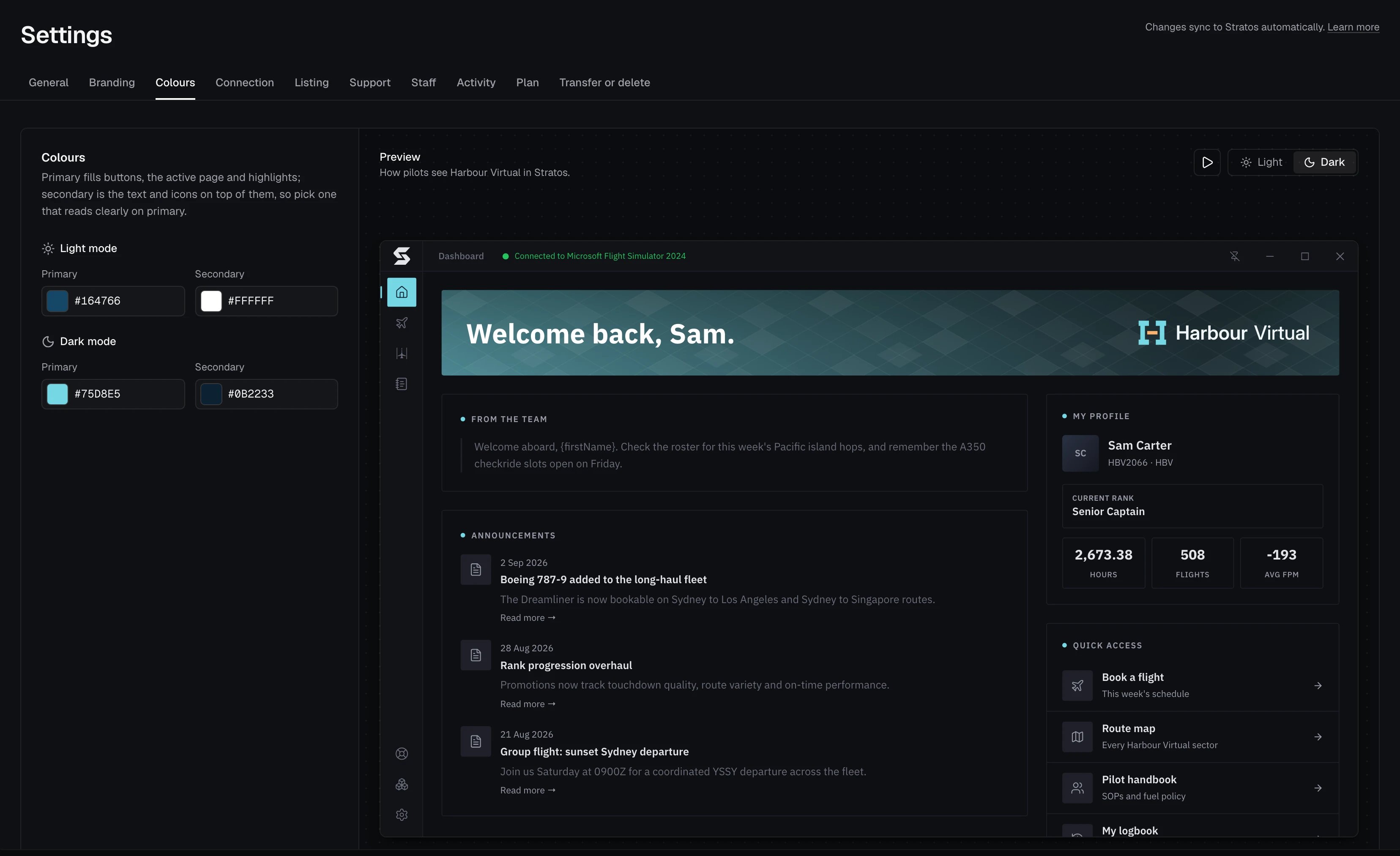Click the Pilot handbook people icon
1400x856 pixels.
[1077, 788]
